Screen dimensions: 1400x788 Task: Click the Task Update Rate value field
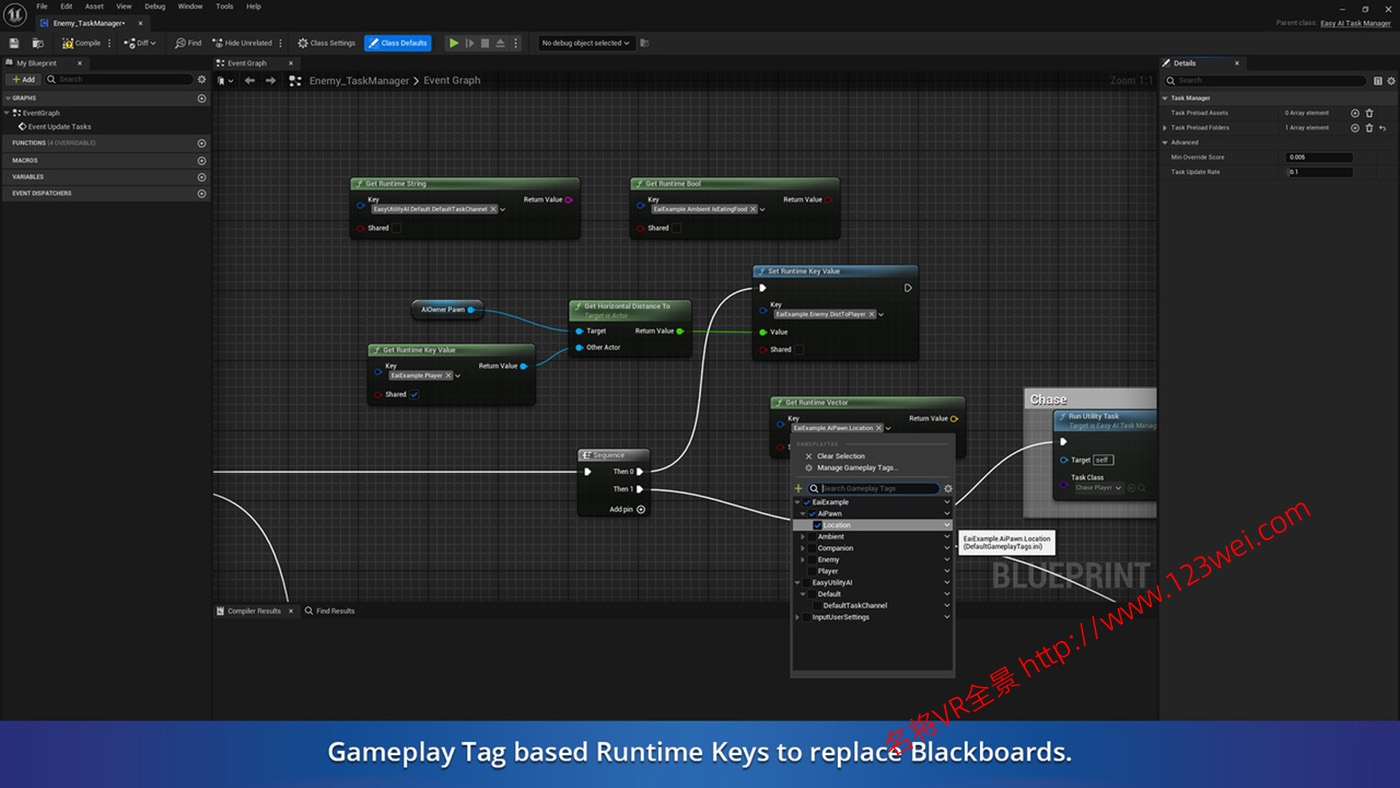pos(1318,172)
